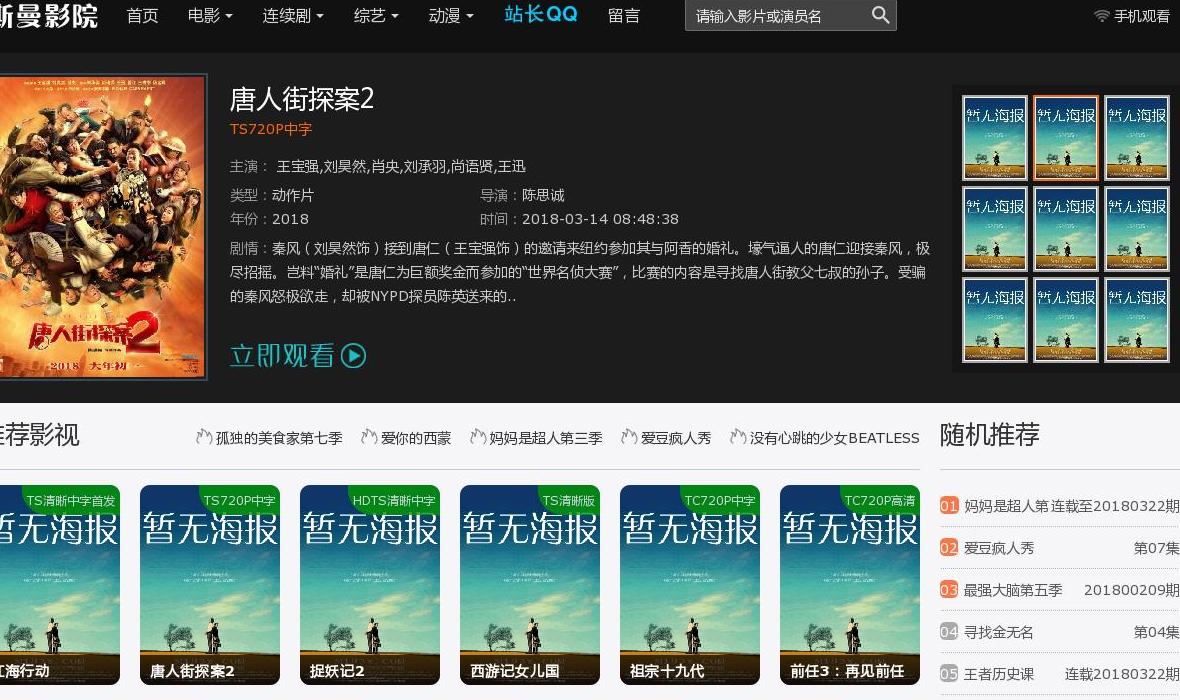Open 没有心跳的少女BEATLESS link
1180x700 pixels.
pos(835,437)
